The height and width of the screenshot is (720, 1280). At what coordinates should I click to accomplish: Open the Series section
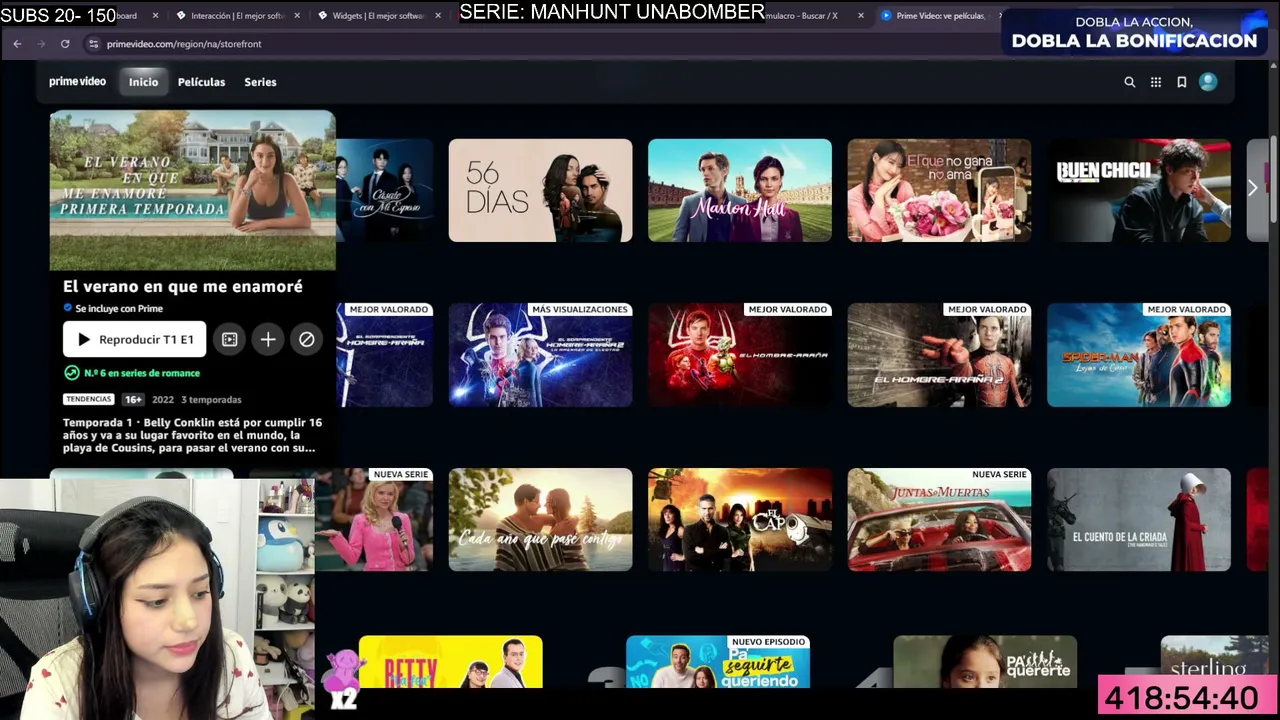[x=260, y=82]
